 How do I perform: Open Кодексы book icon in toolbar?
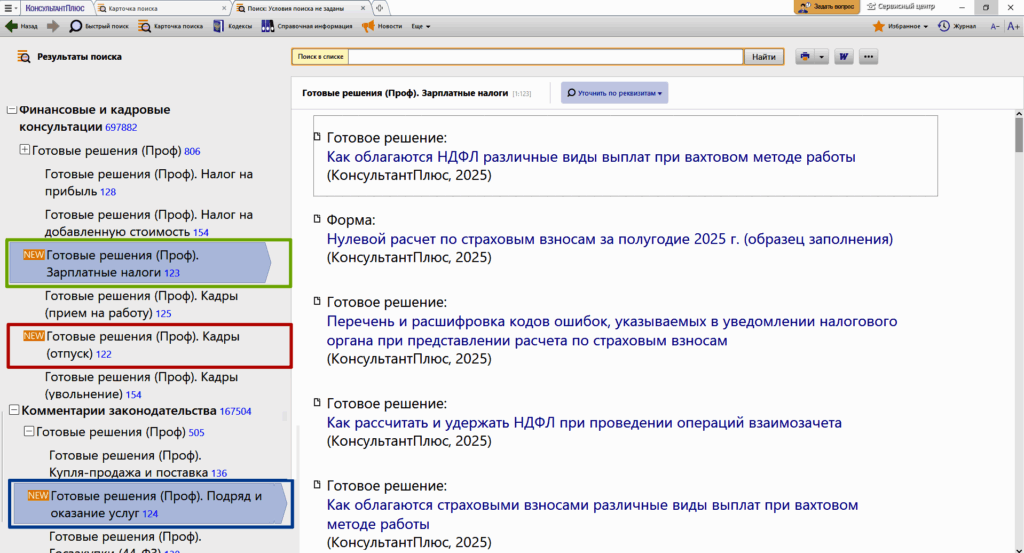point(220,26)
